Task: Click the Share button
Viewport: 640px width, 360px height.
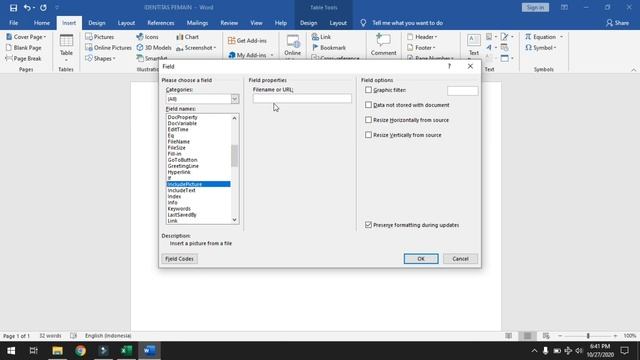Action: [617, 23]
